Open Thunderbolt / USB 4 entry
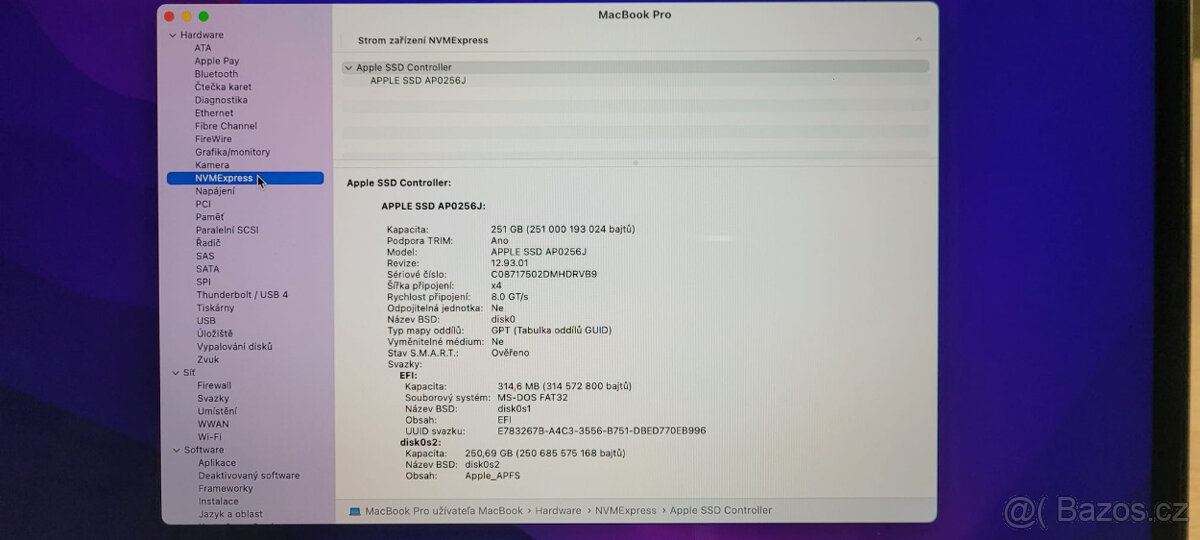1200x540 pixels. (x=242, y=295)
